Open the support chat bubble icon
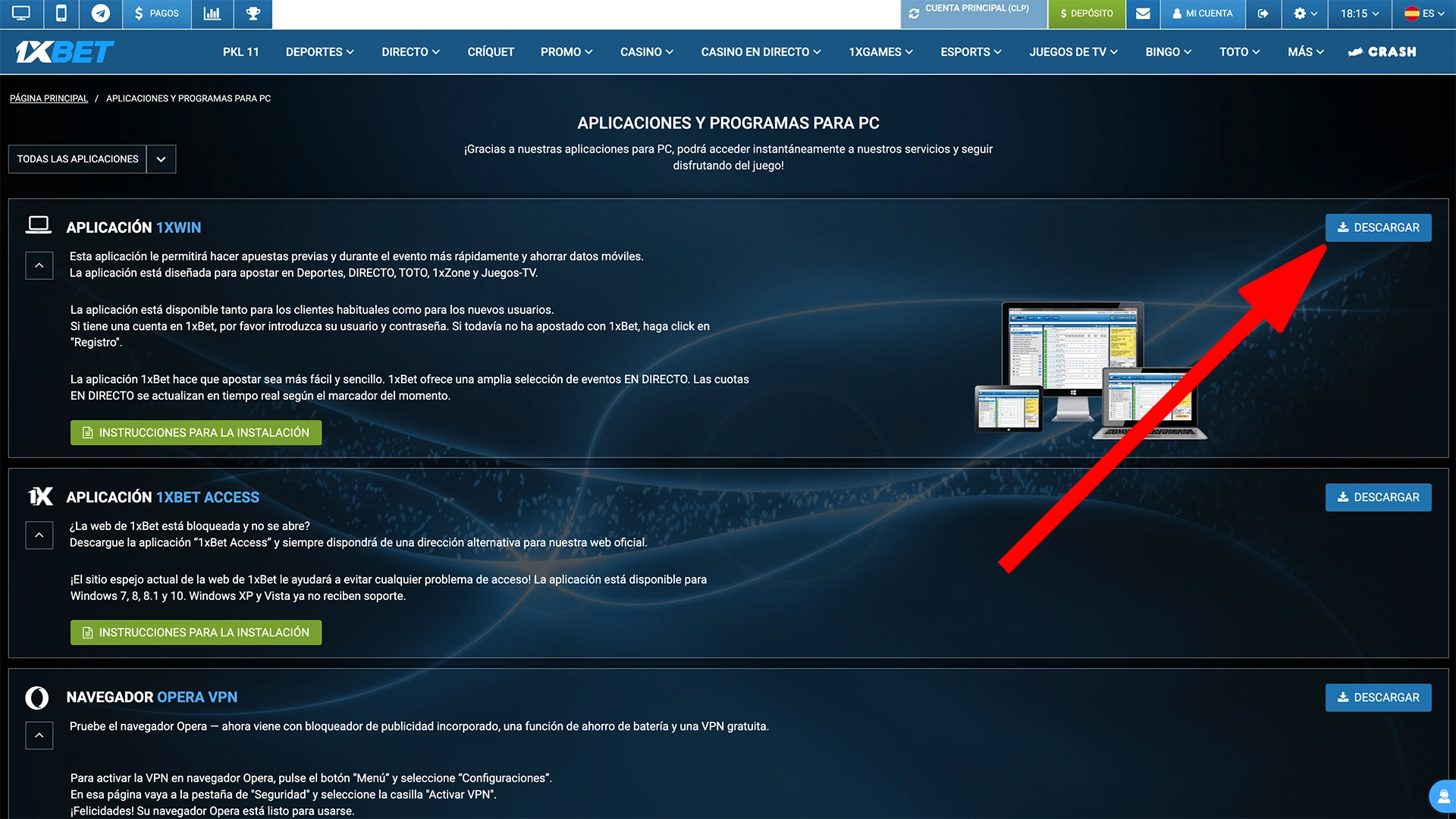1456x819 pixels. coord(1442,796)
